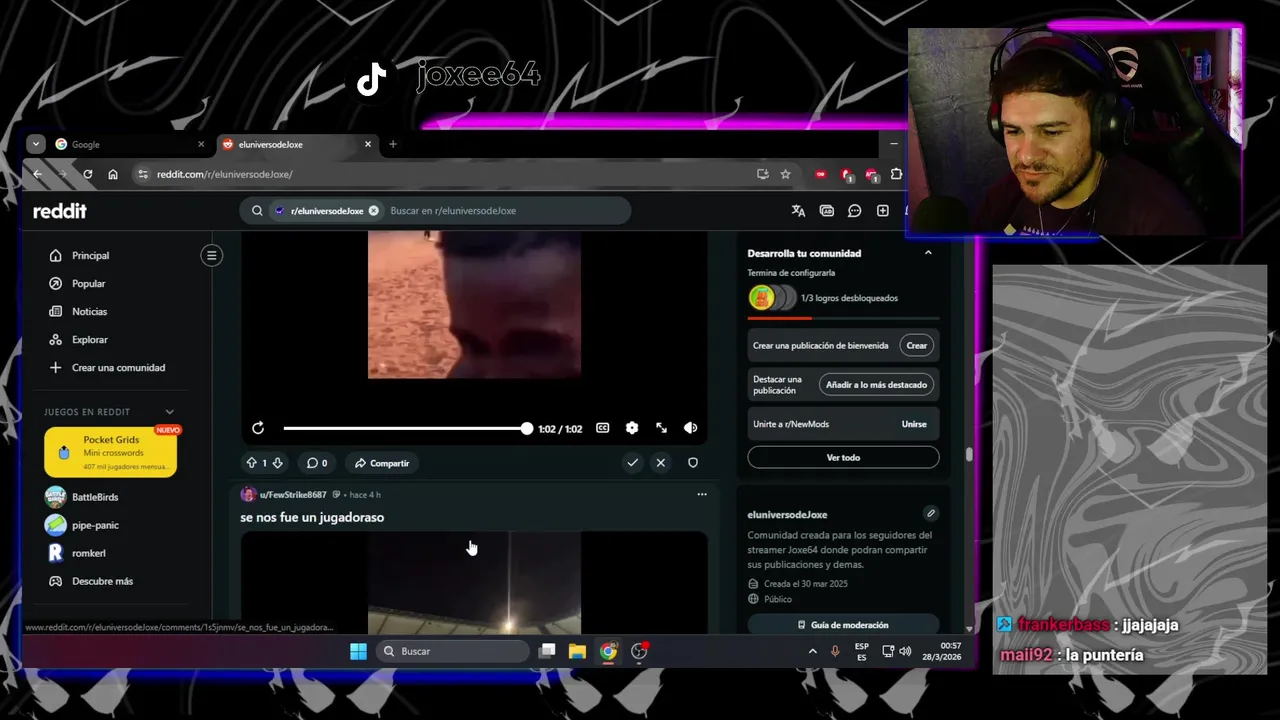This screenshot has width=1280, height=720.
Task: Go back in the browser
Action: 38,174
